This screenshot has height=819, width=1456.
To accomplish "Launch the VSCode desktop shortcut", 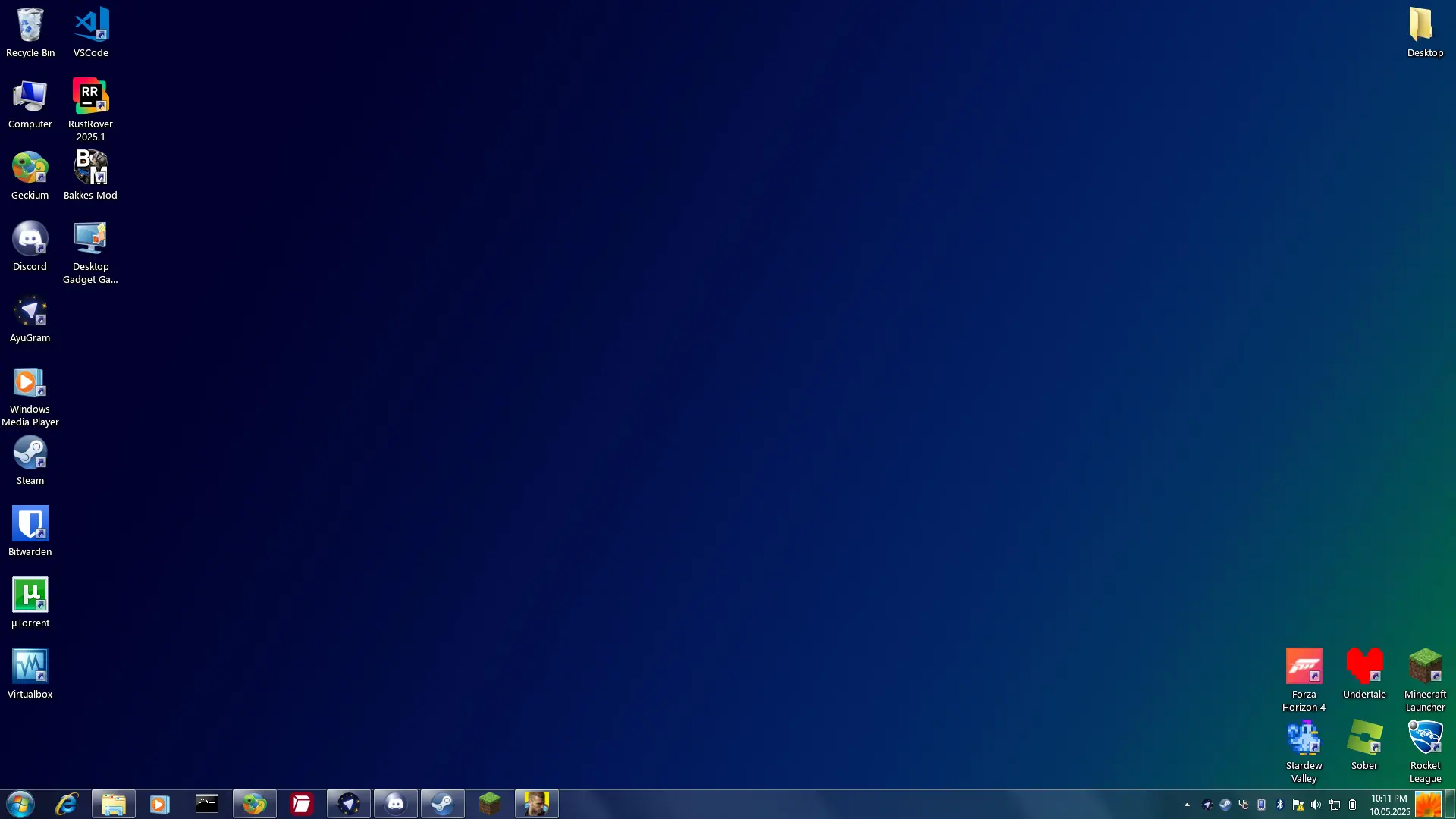I will pos(91,33).
